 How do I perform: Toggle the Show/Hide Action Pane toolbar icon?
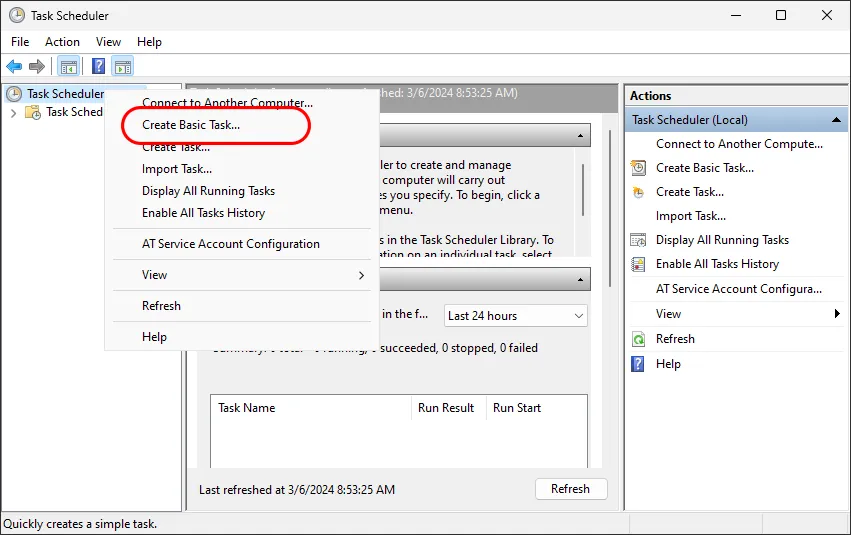123,67
